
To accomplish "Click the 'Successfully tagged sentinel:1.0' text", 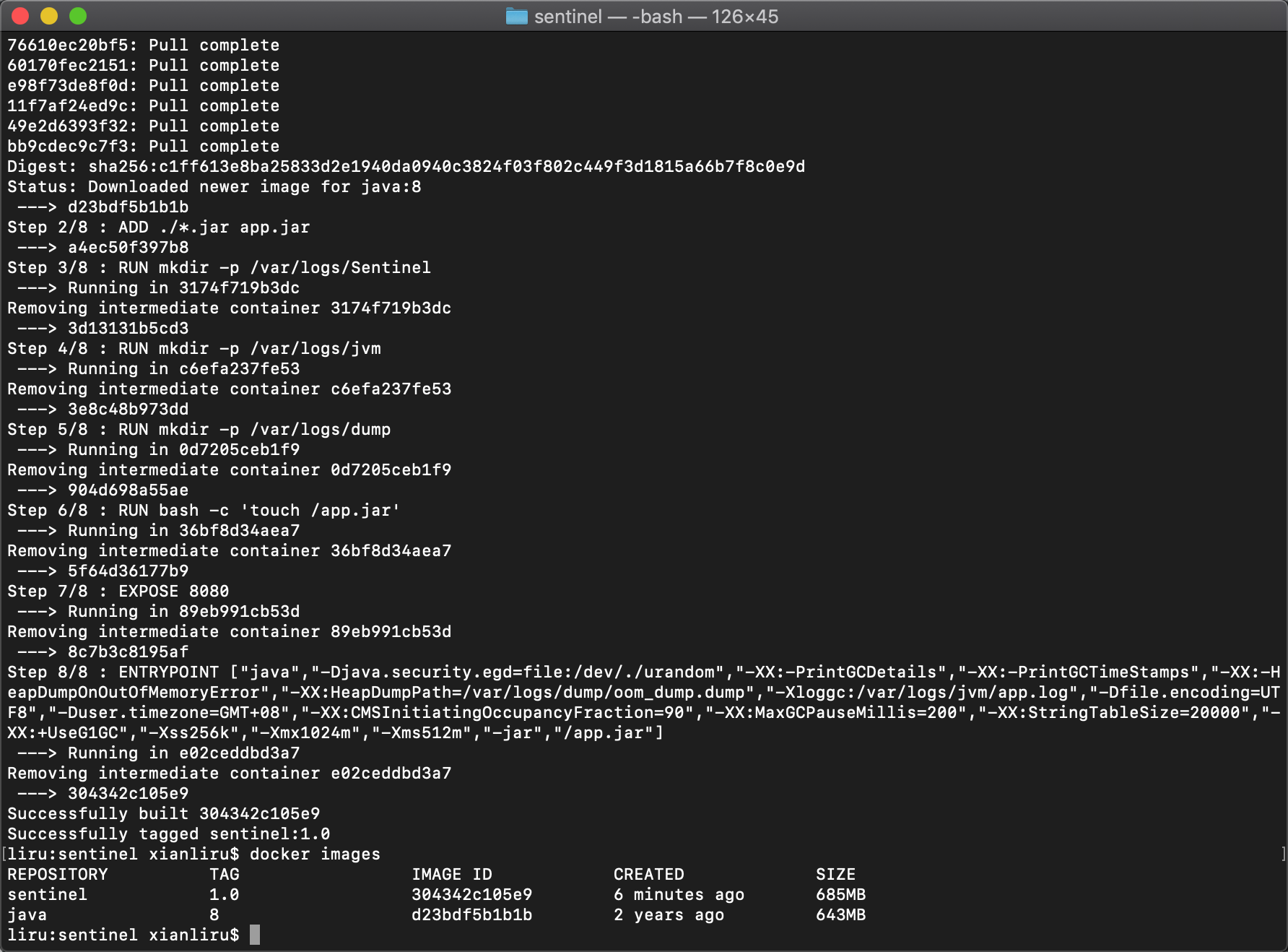I will click(169, 834).
